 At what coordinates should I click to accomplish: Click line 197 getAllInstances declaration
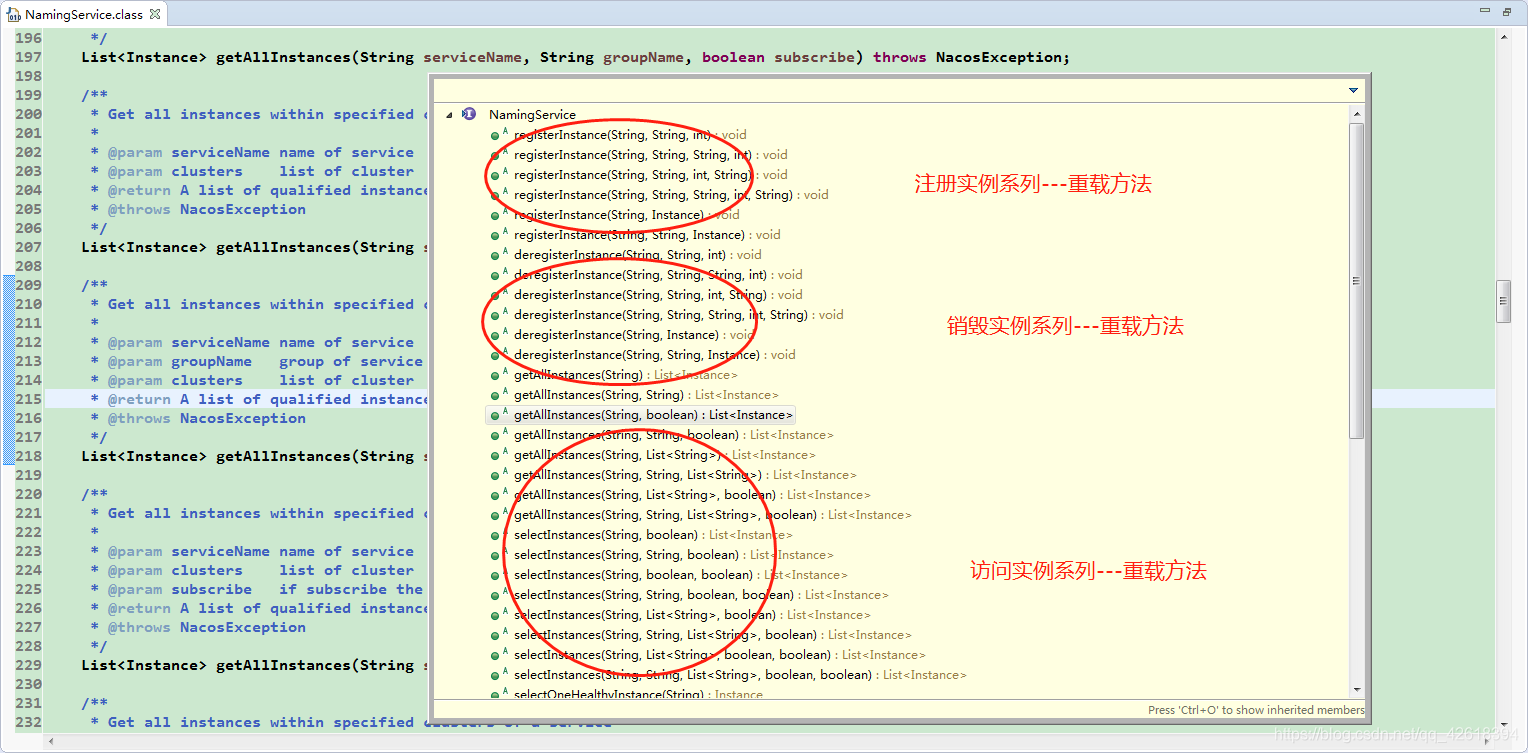(x=576, y=57)
